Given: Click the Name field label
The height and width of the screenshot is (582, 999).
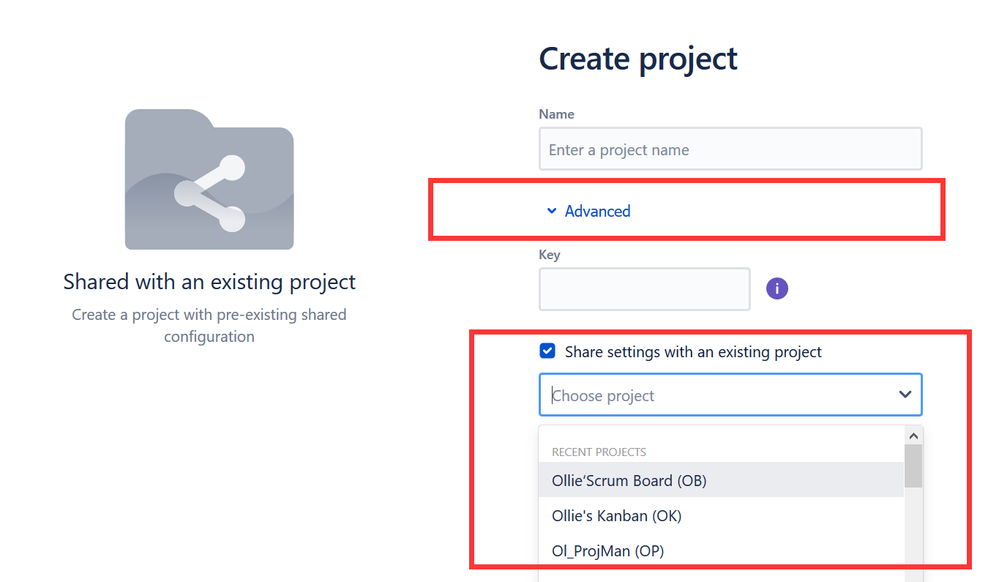Looking at the screenshot, I should coord(556,114).
